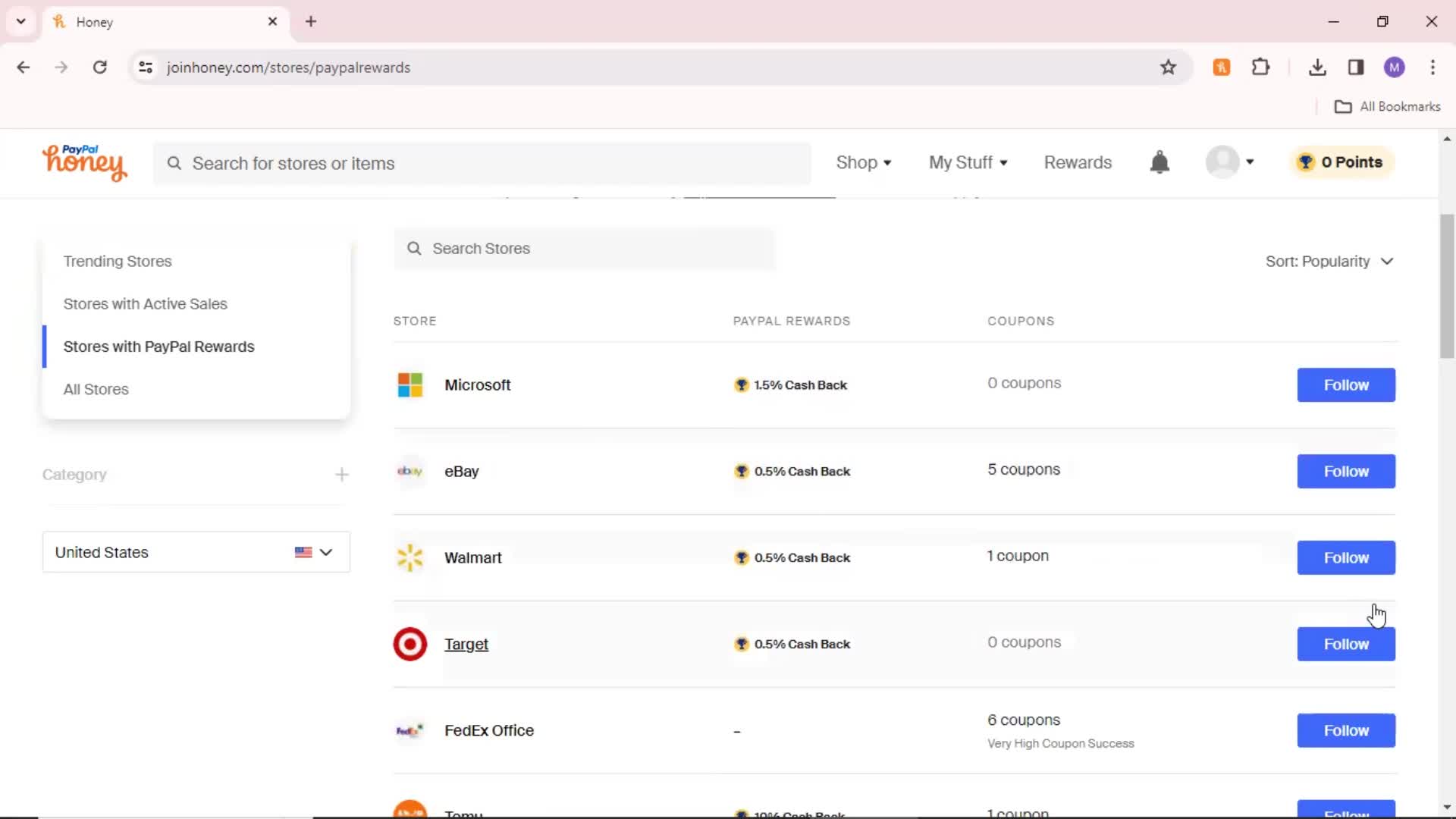Open the Microsoft store name
The width and height of the screenshot is (1456, 819).
pos(477,385)
